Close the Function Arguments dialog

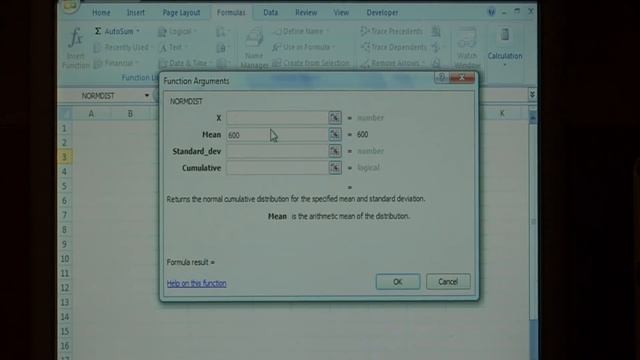click(462, 77)
